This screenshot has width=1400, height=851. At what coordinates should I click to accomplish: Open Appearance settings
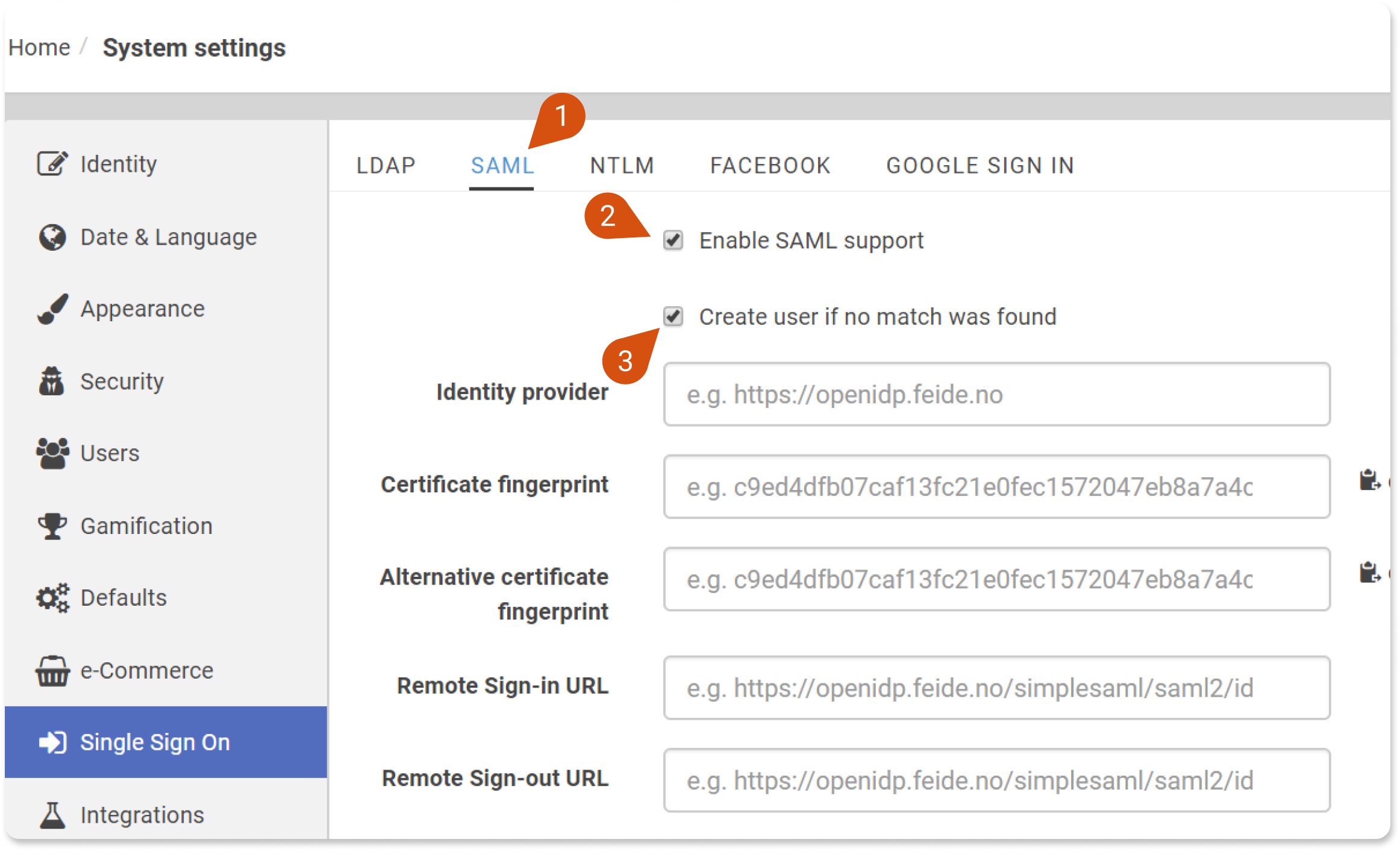point(166,309)
